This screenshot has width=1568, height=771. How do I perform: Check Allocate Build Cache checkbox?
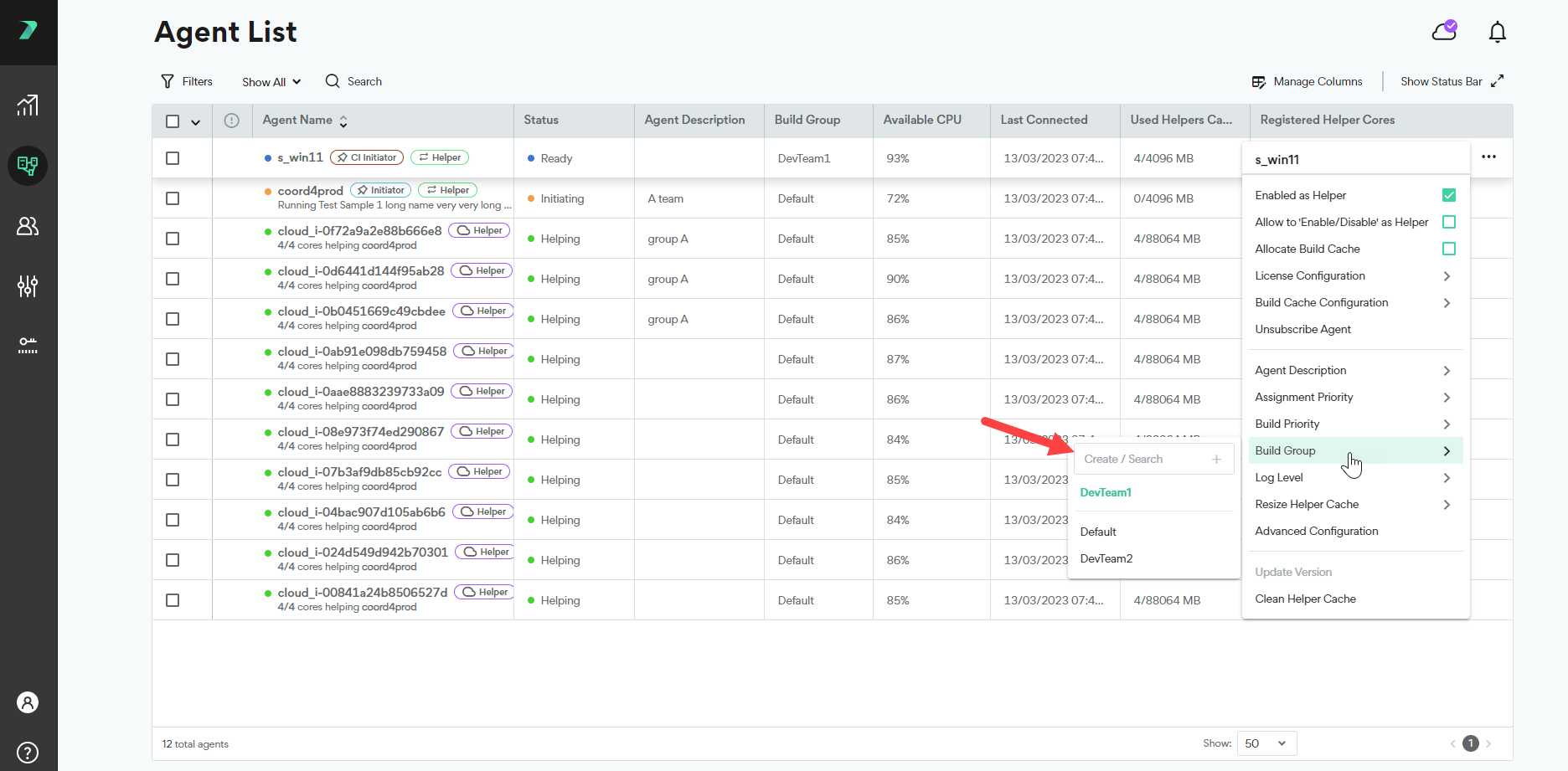click(1449, 249)
